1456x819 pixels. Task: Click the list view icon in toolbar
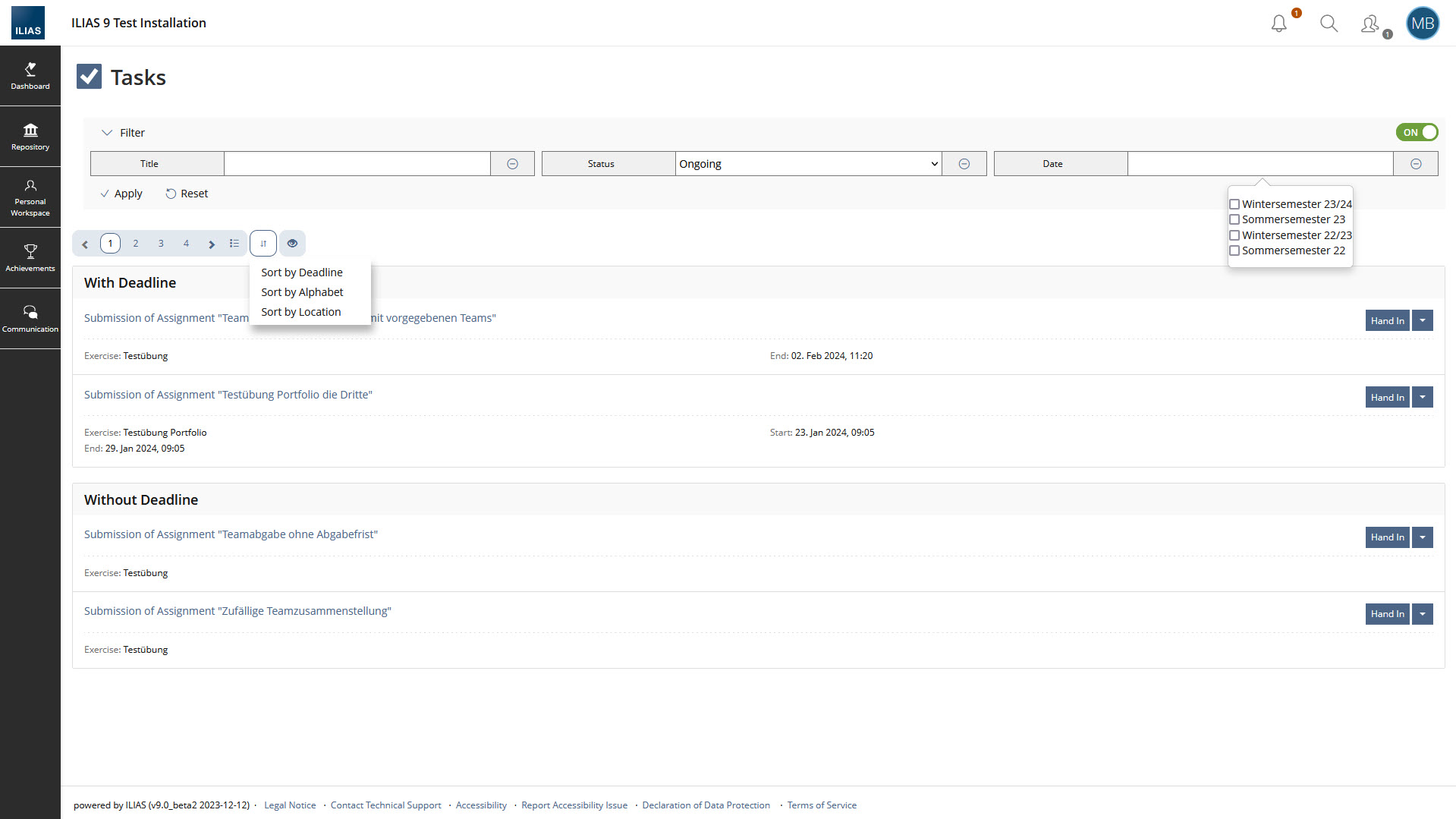coord(234,244)
